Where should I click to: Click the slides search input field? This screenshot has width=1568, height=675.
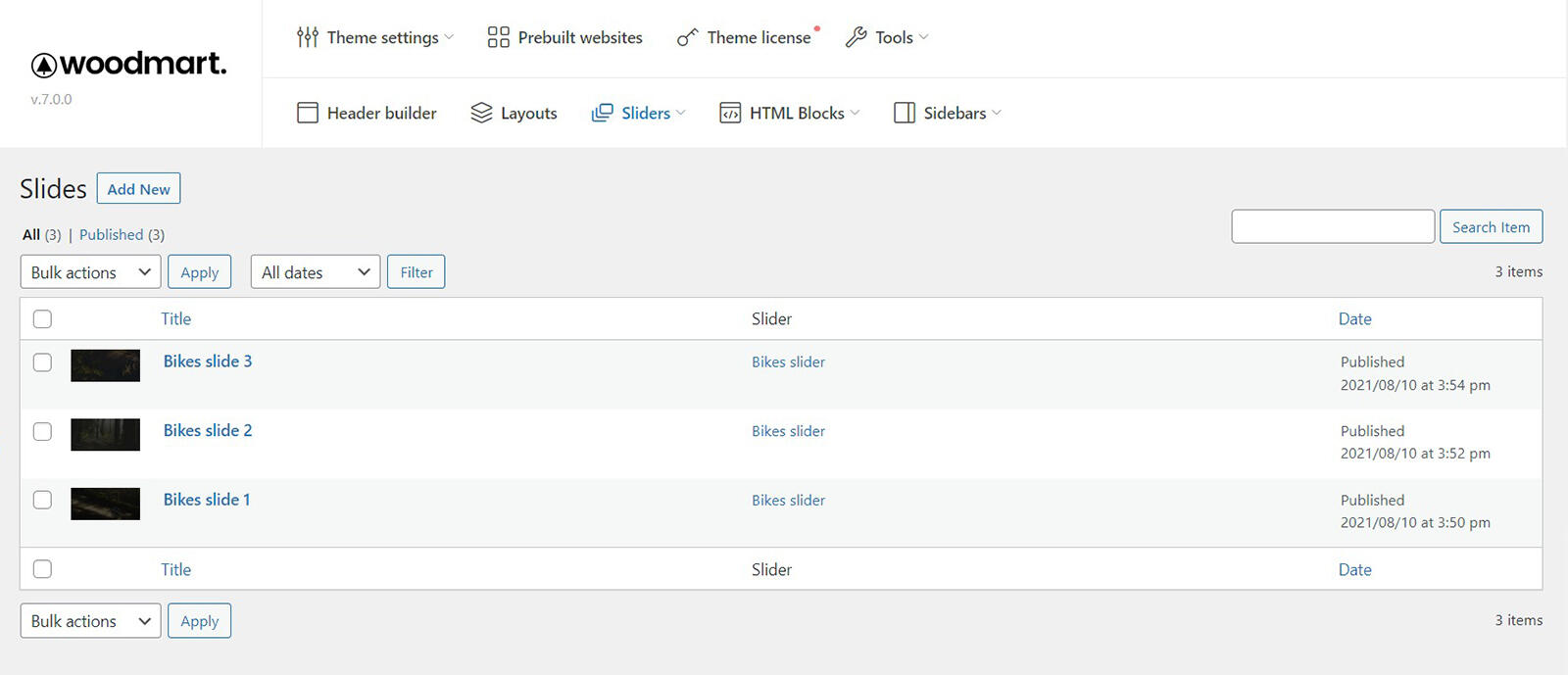pos(1333,226)
